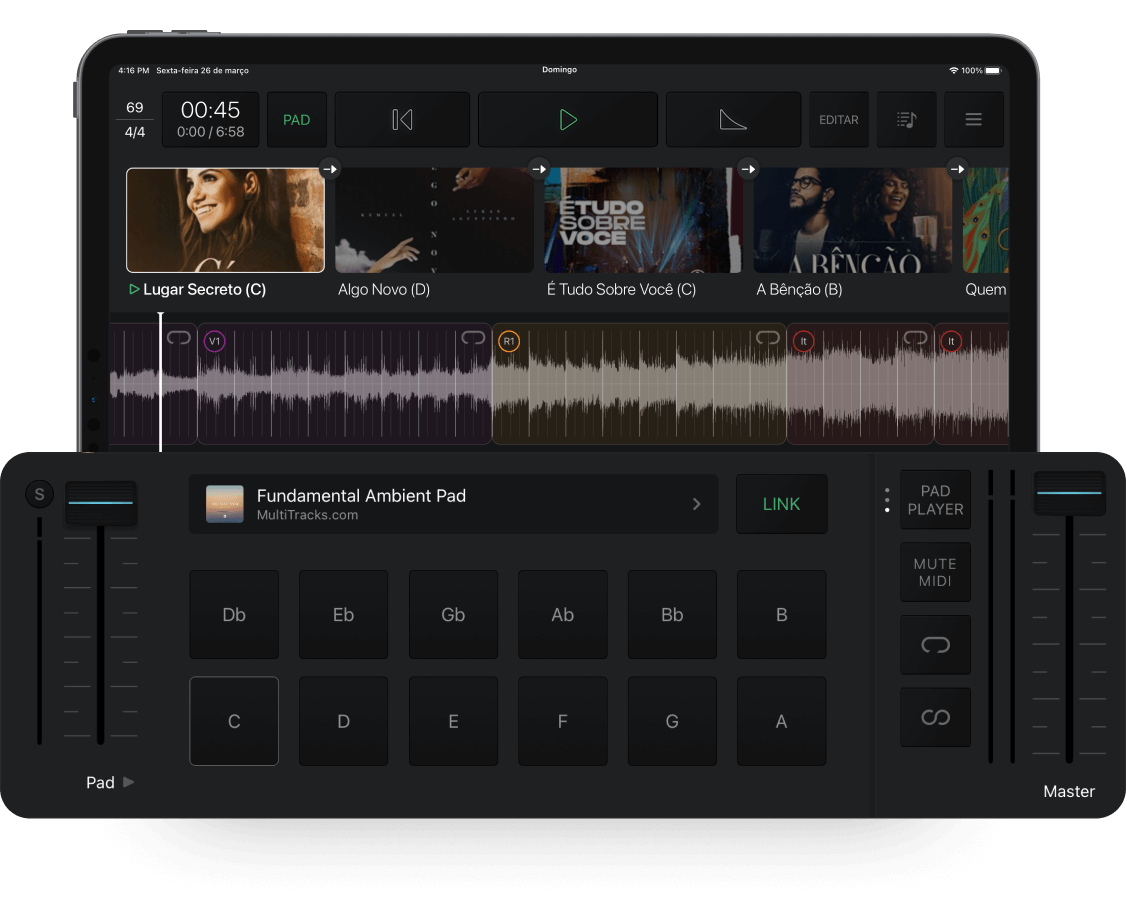Play the C chord pad
Image resolution: width=1127 pixels, height=905 pixels.
click(233, 721)
